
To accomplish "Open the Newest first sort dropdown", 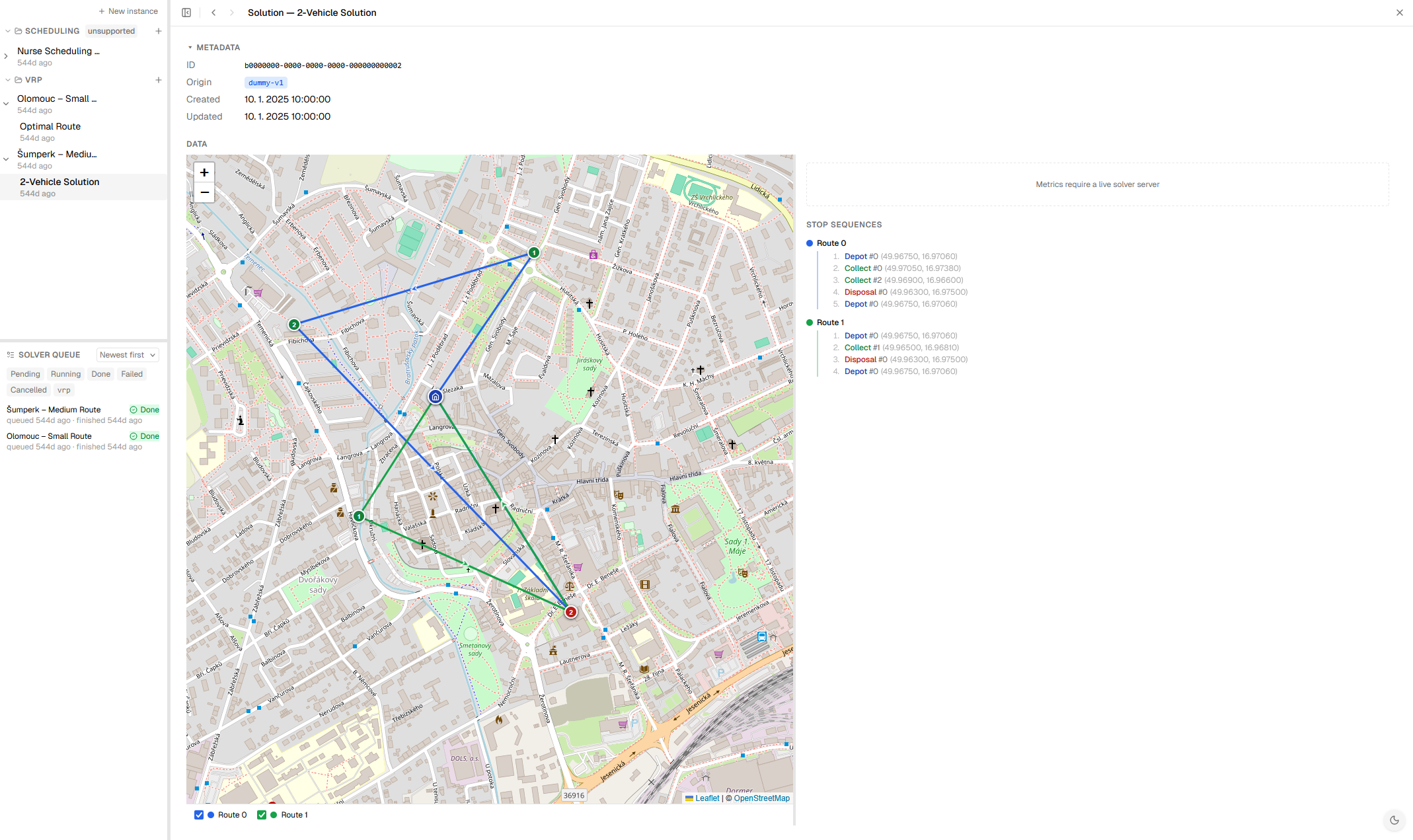I will (x=128, y=355).
